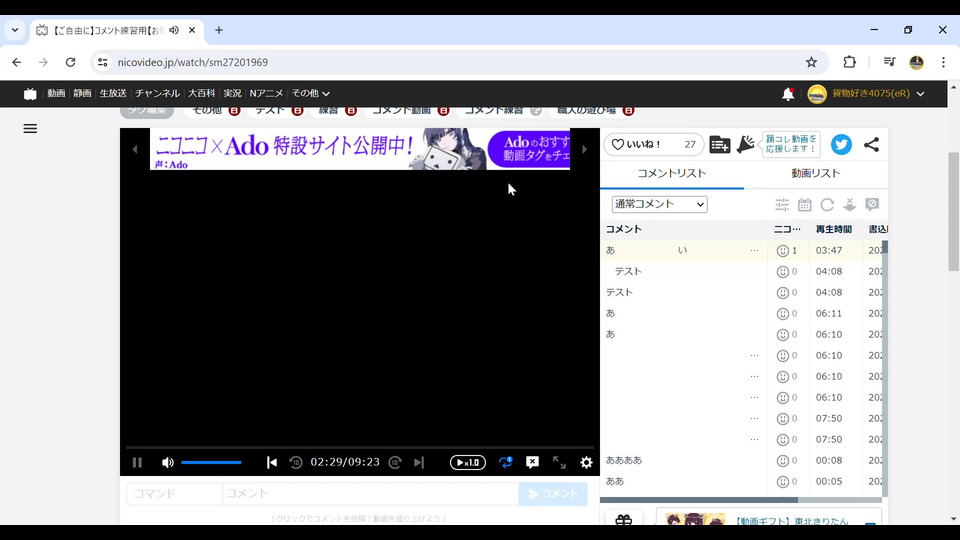960x540 pixels.
Task: Jump to video start button
Action: coord(272,462)
